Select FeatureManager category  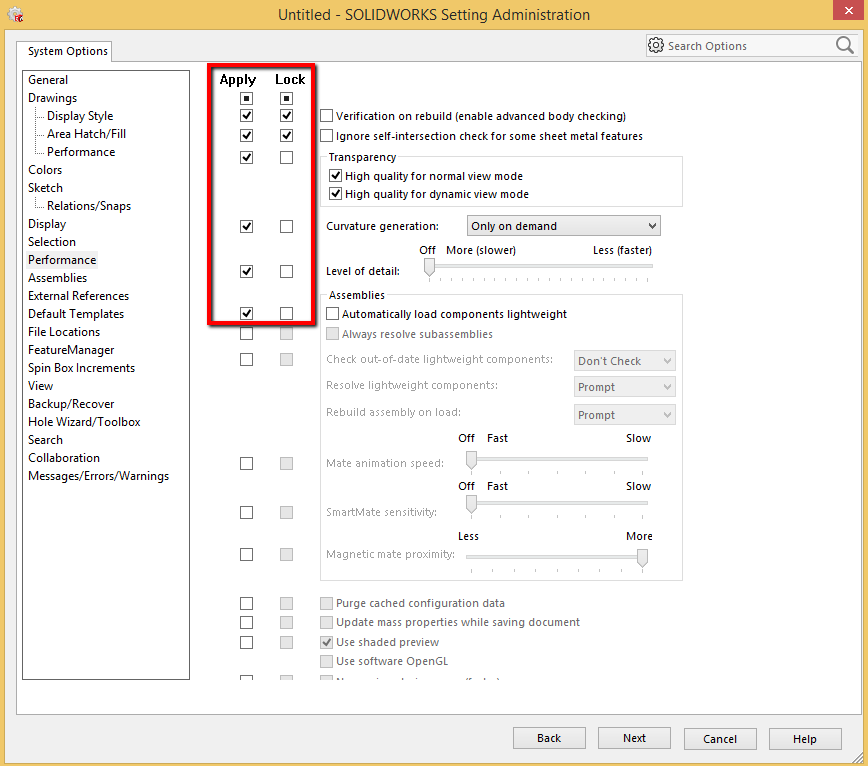pyautogui.click(x=71, y=350)
